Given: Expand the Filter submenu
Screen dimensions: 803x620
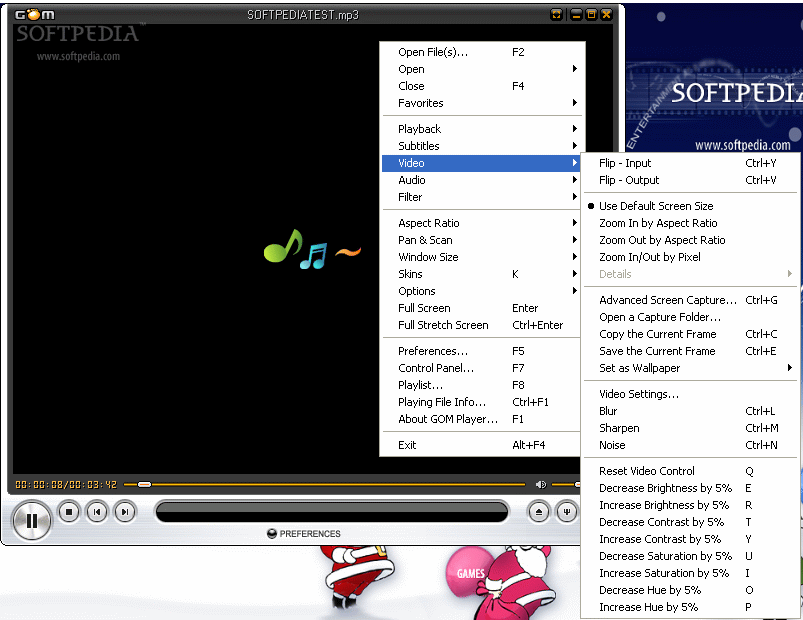Looking at the screenshot, I should coord(481,197).
